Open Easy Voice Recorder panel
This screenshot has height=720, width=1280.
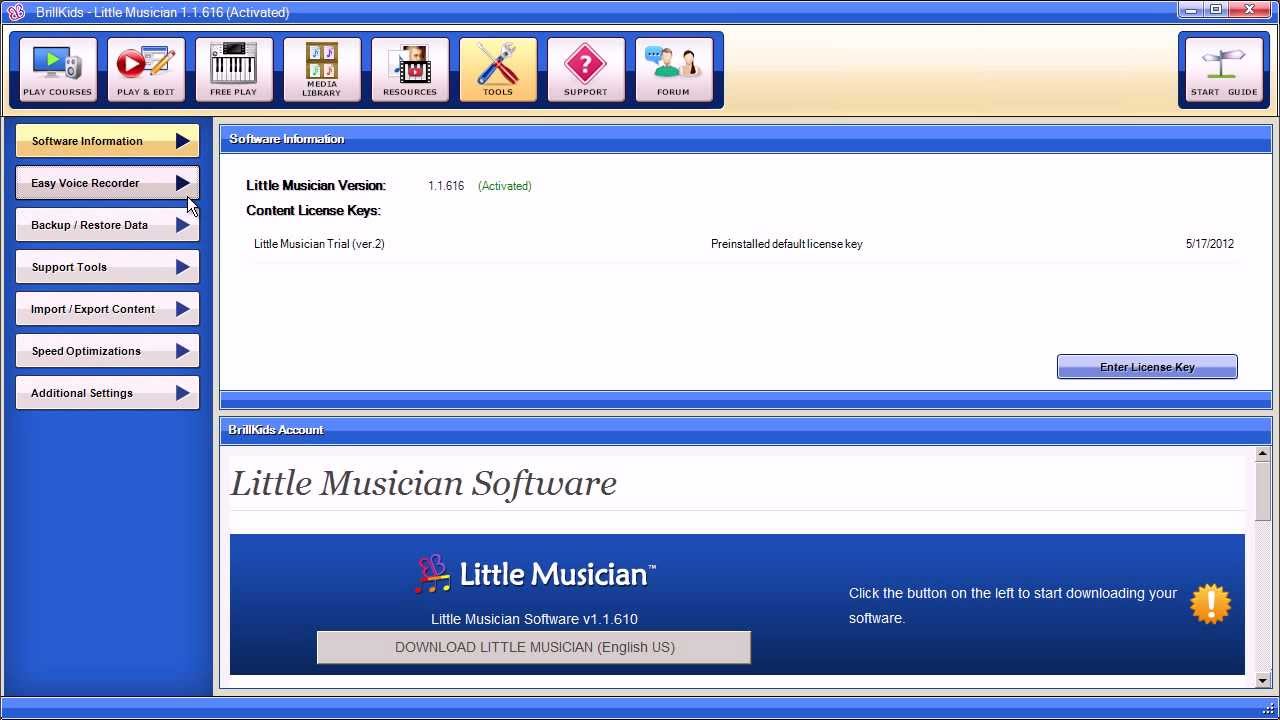(x=107, y=183)
